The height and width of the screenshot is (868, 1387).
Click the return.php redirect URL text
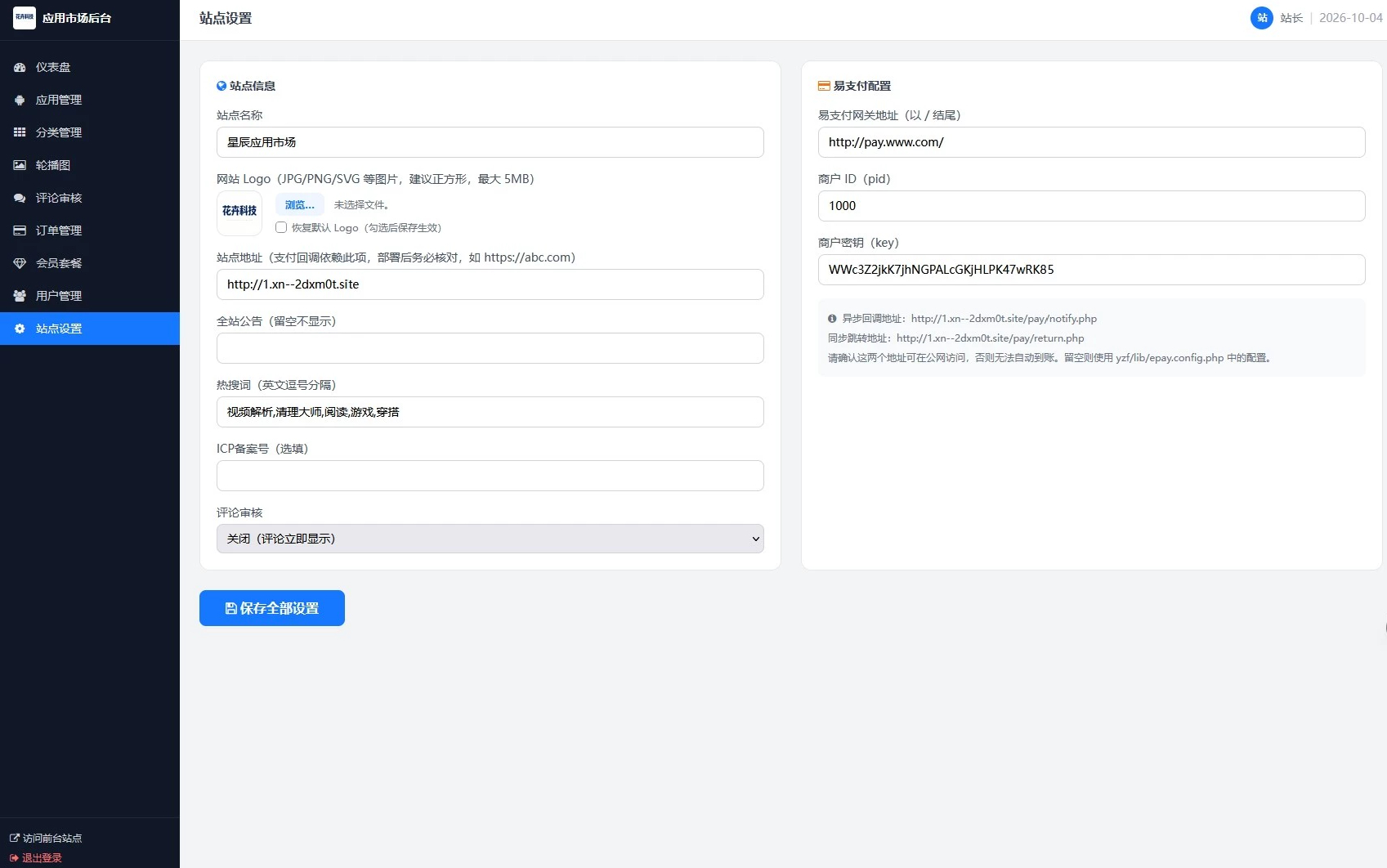point(991,338)
